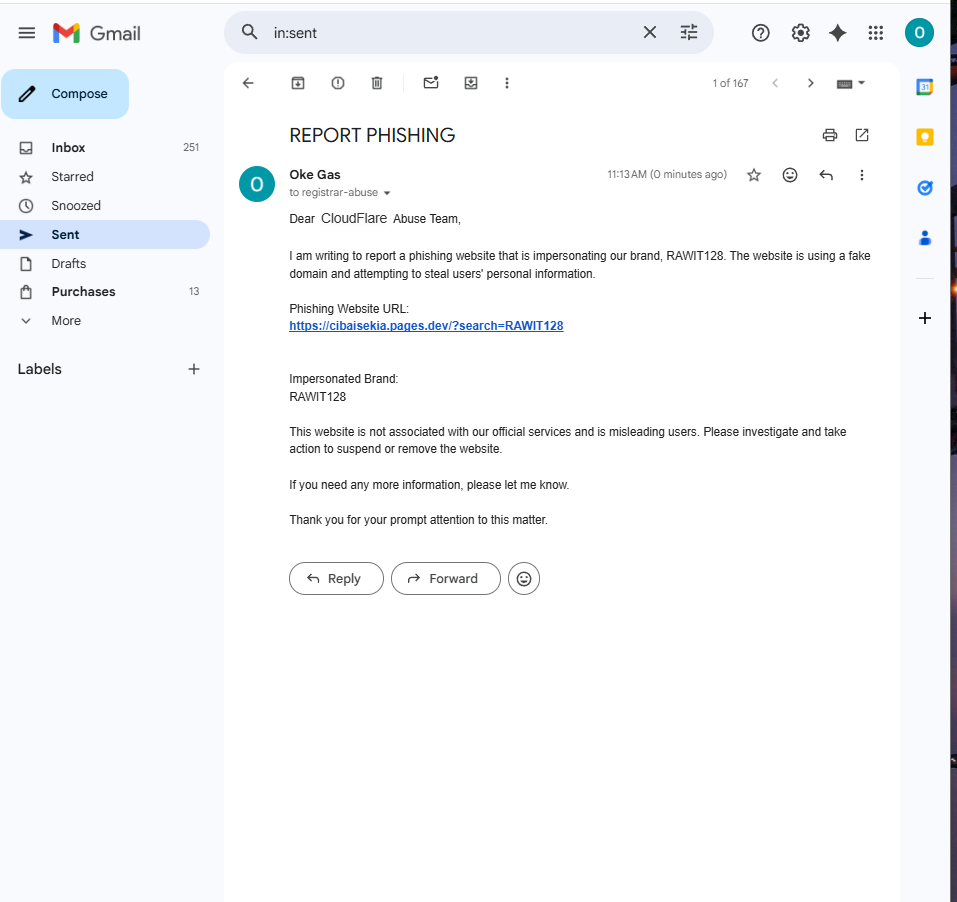Open Google Tasks side panel
The height and width of the screenshot is (902, 957).
coord(925,187)
